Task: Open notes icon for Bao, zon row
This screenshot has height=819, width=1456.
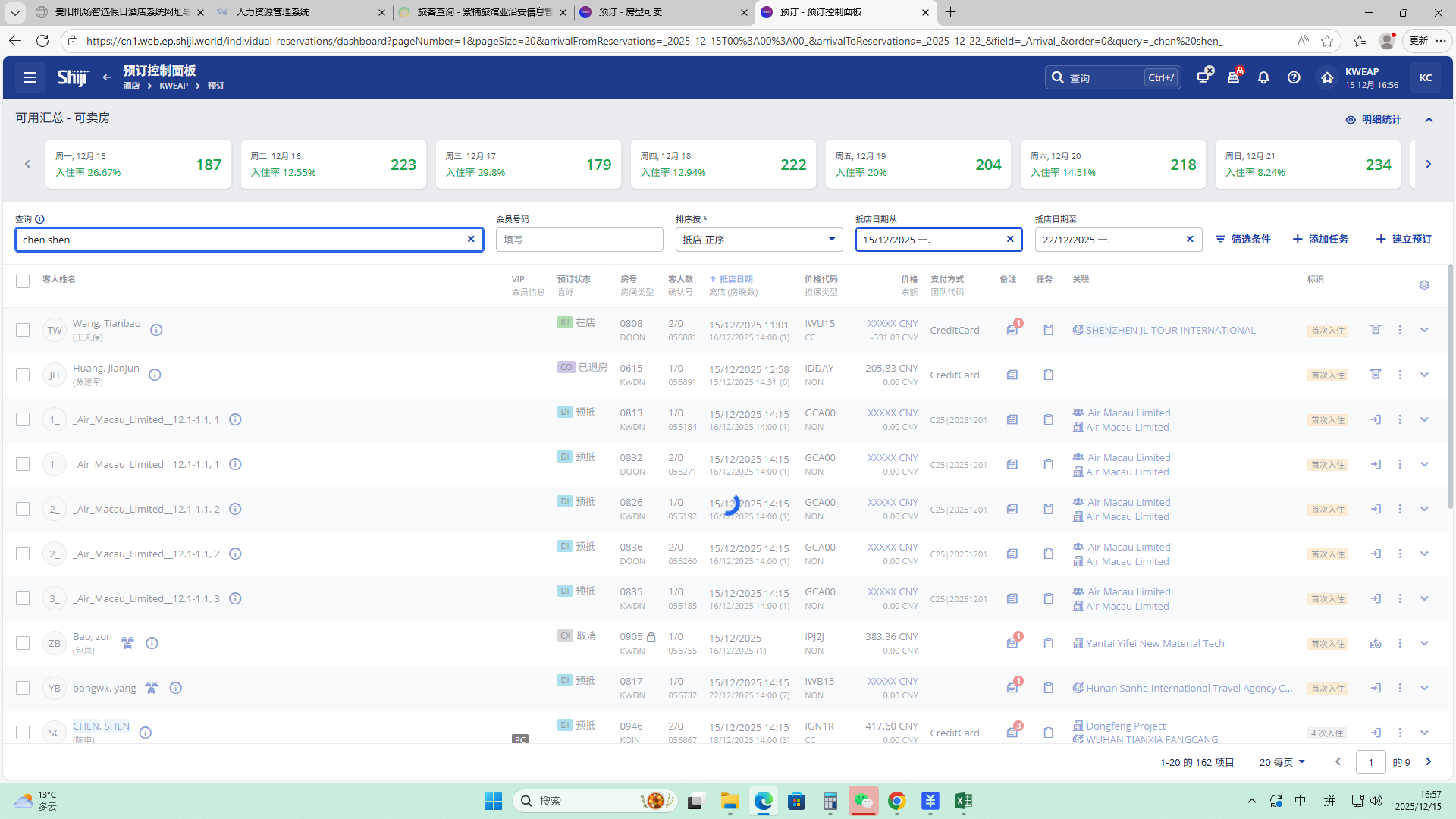Action: (x=1012, y=643)
